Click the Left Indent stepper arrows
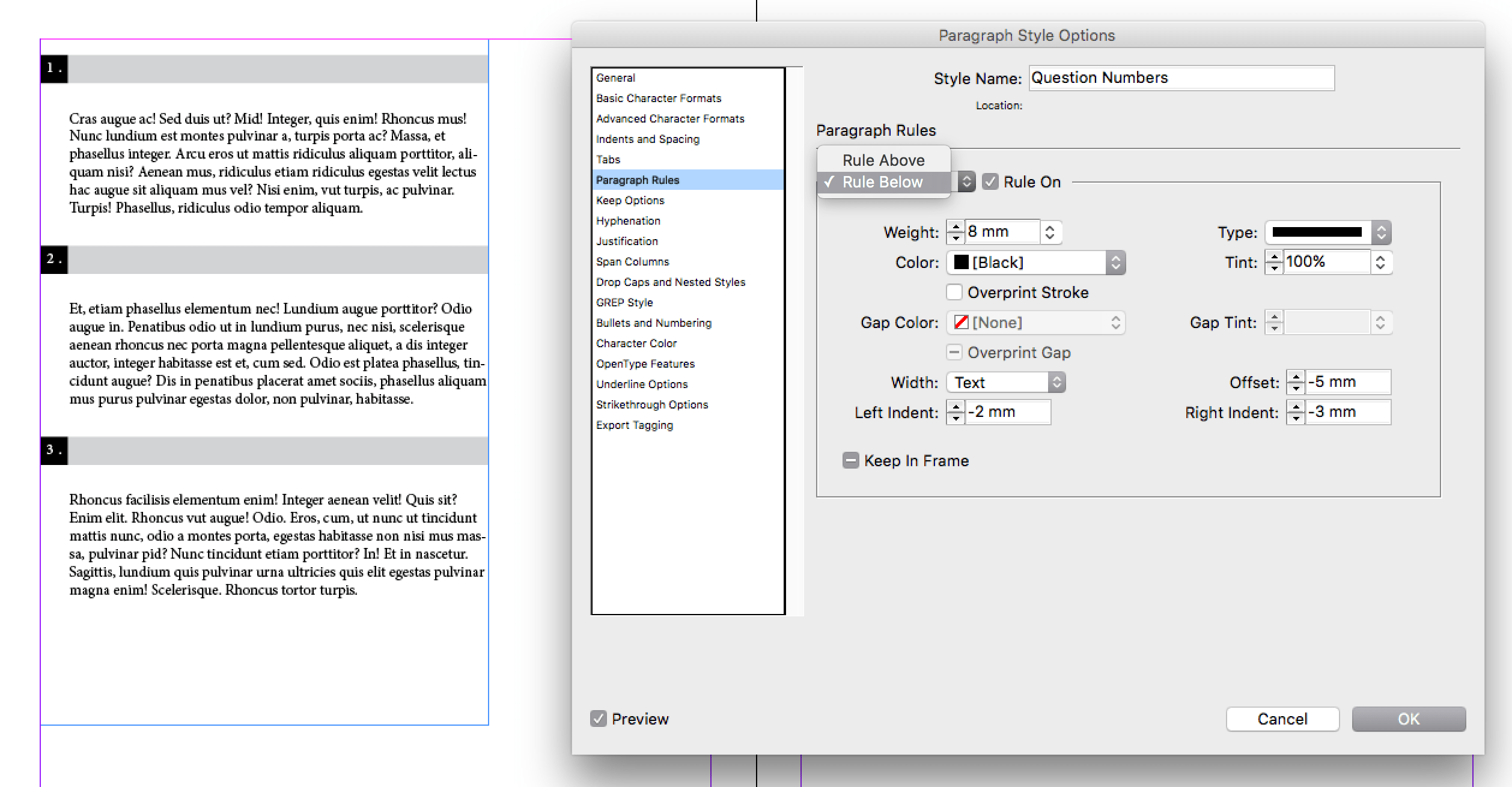This screenshot has height=787, width=1512. pos(955,412)
